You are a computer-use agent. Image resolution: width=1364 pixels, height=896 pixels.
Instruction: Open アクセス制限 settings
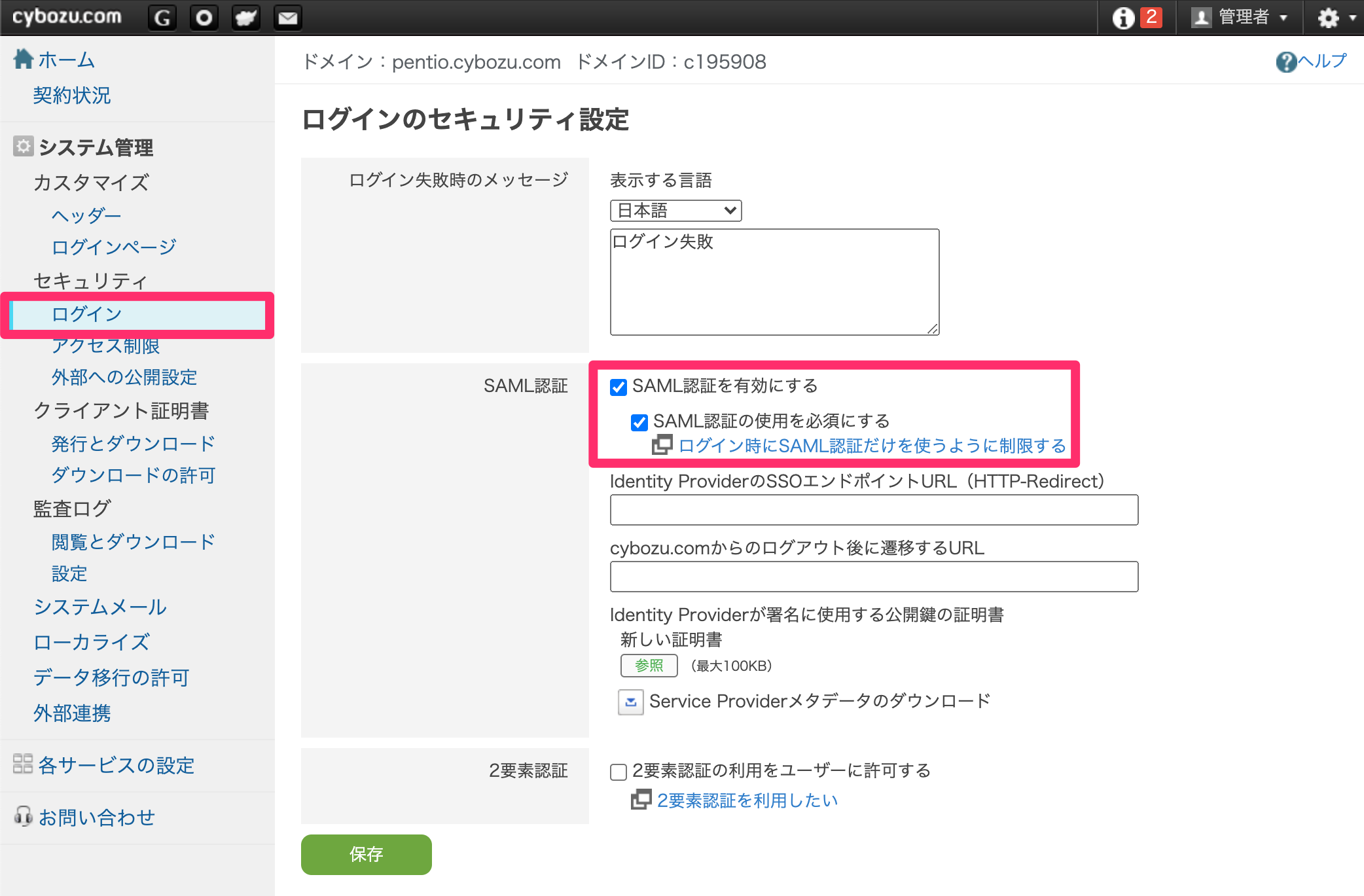tap(105, 345)
